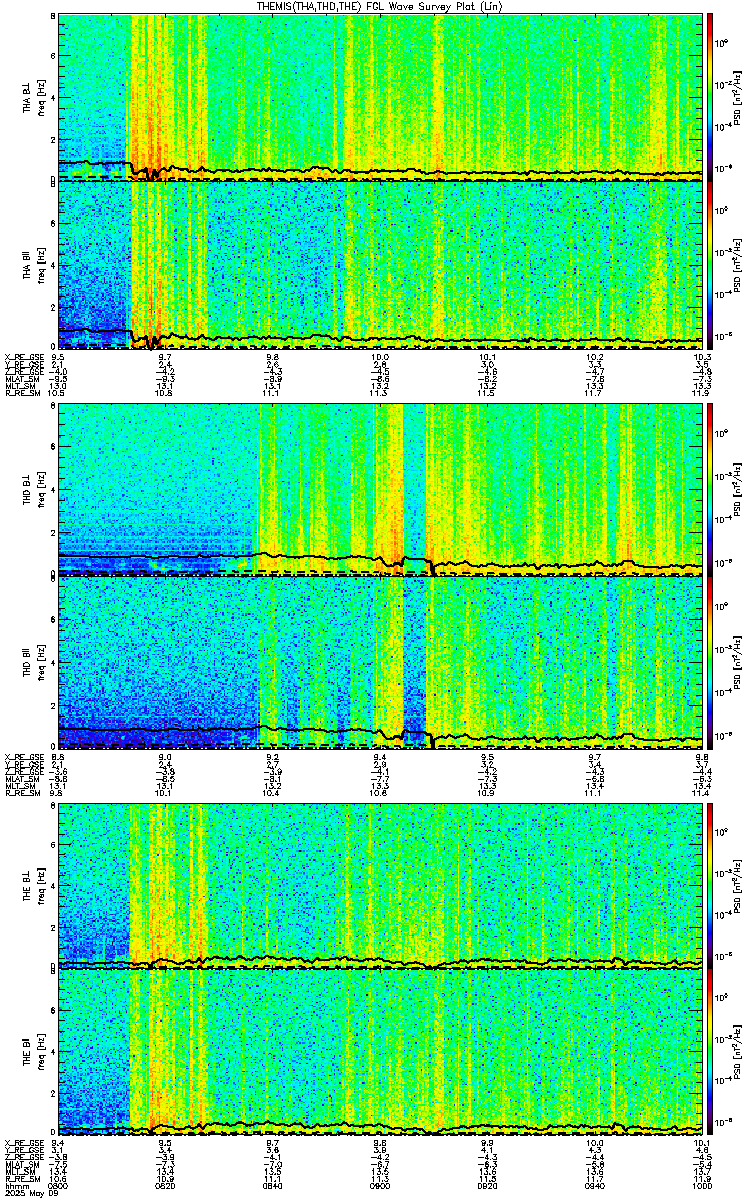Click the PSD color bar beside THE B-parallel
Viewport: 750px width, 1200px height.
click(x=710, y=1053)
